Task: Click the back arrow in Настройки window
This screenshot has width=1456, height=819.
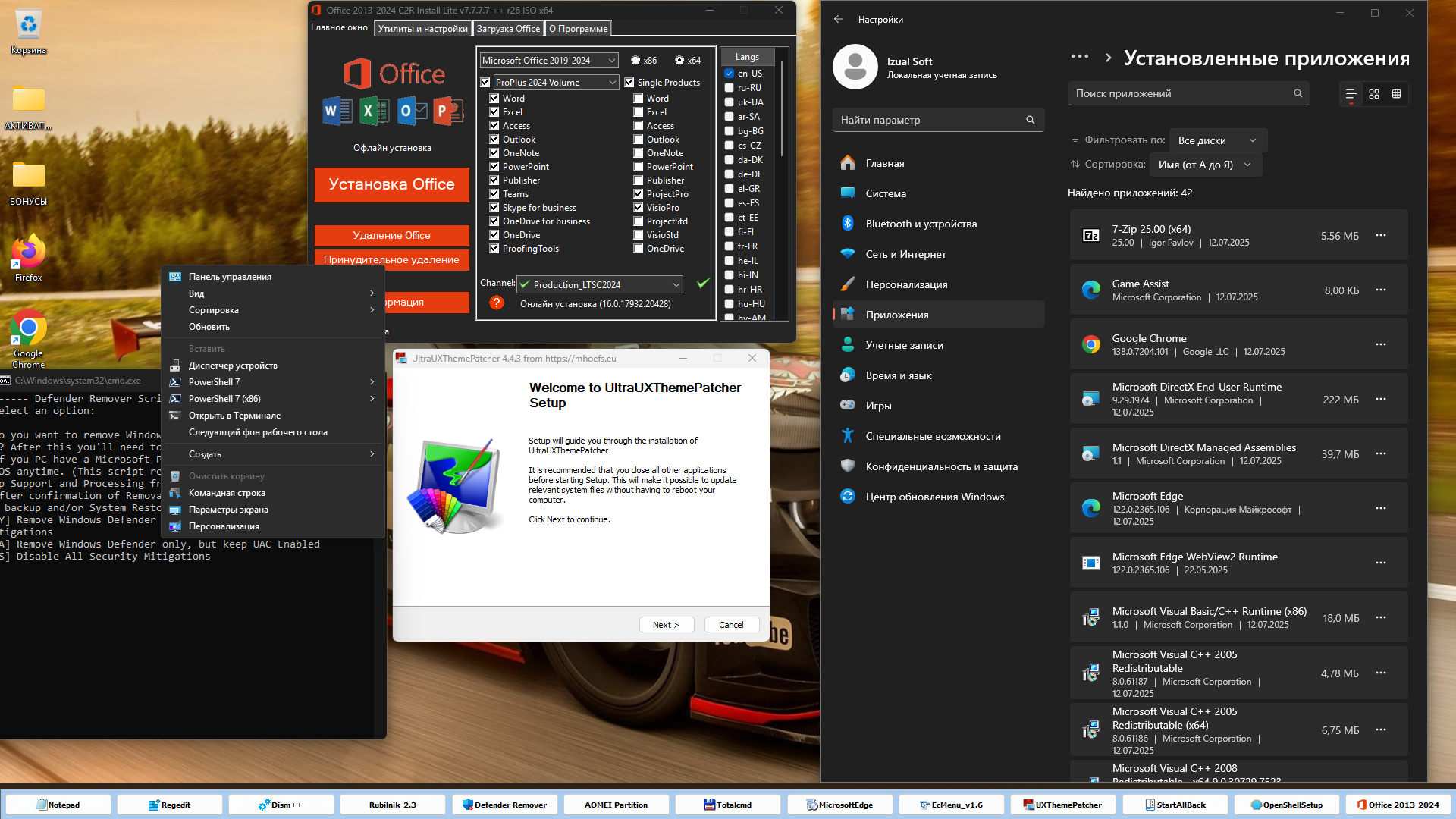Action: 838,19
